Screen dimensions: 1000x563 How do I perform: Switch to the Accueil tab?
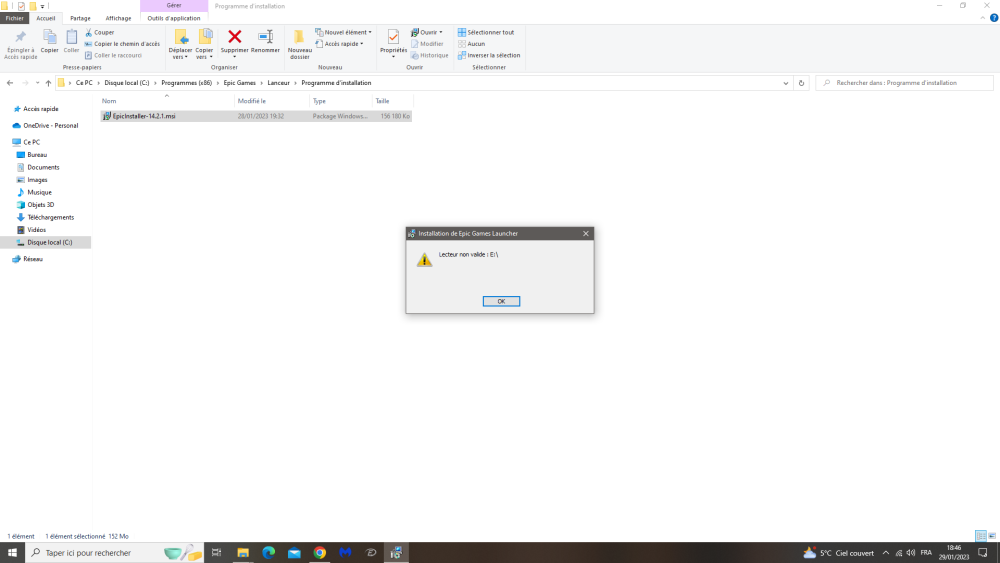[x=46, y=18]
